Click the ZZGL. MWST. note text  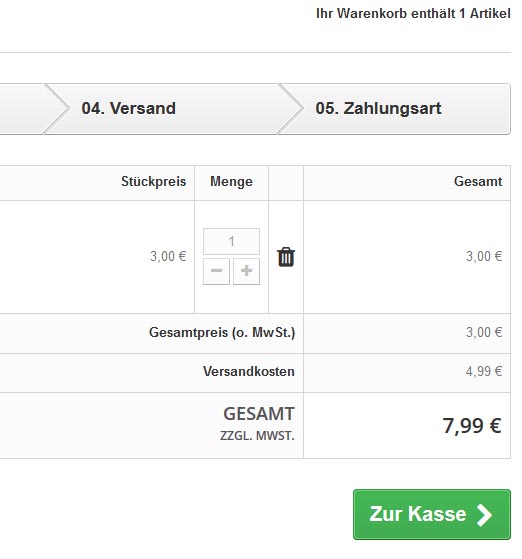tap(257, 436)
